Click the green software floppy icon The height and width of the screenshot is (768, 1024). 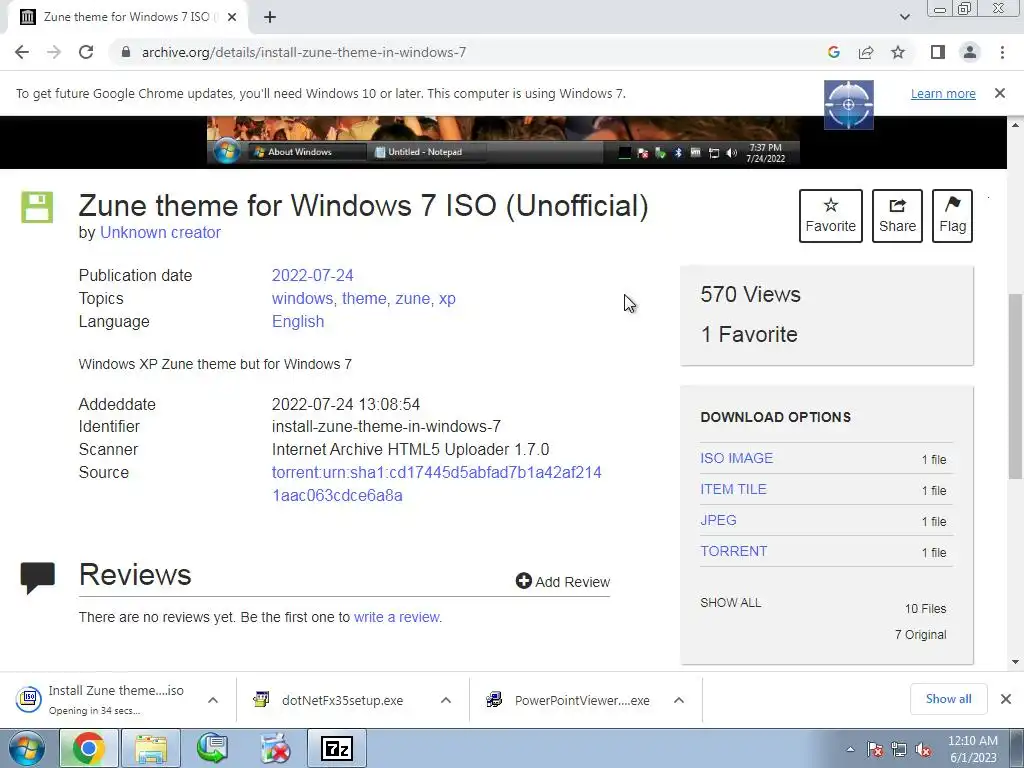37,208
